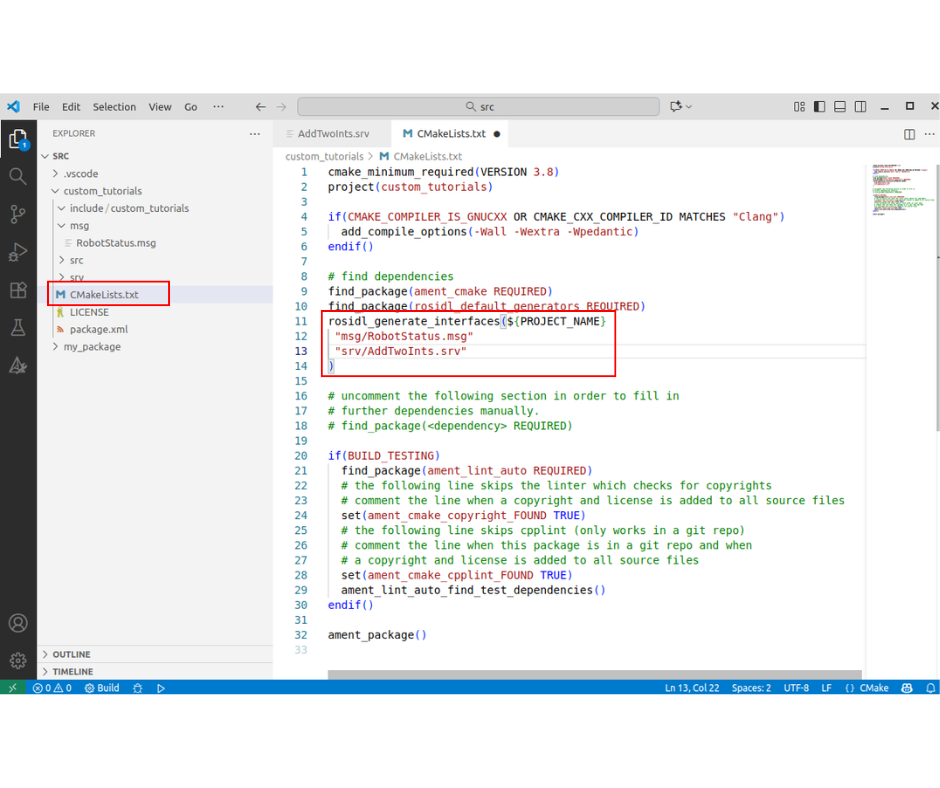Image resolution: width=940 pixels, height=788 pixels.
Task: Open the Selection menu
Action: [114, 107]
